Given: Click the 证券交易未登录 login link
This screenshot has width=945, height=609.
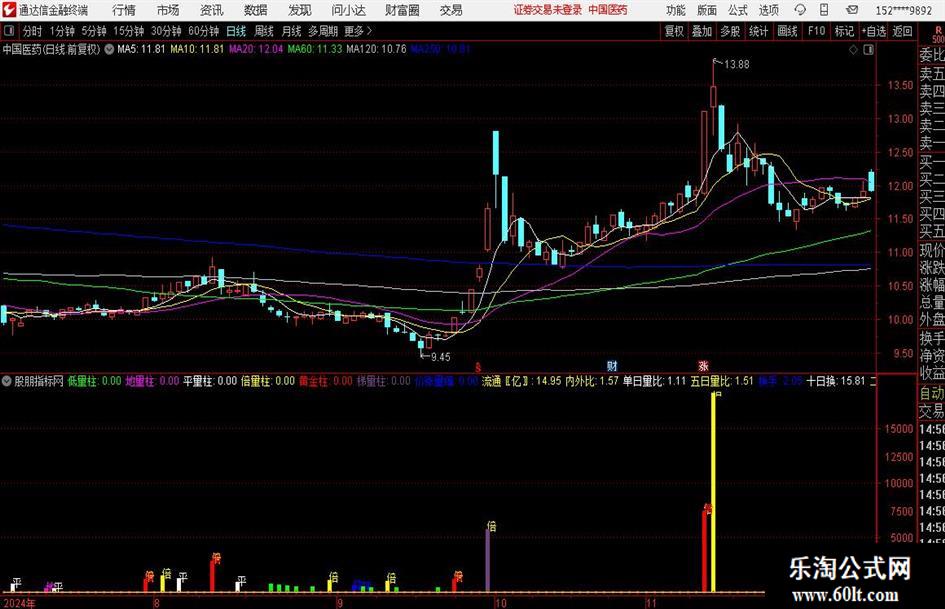Looking at the screenshot, I should (x=548, y=10).
